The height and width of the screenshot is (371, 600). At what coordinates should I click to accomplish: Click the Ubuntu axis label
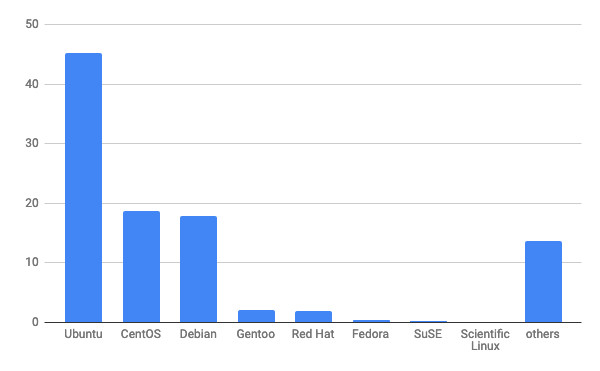click(x=83, y=334)
